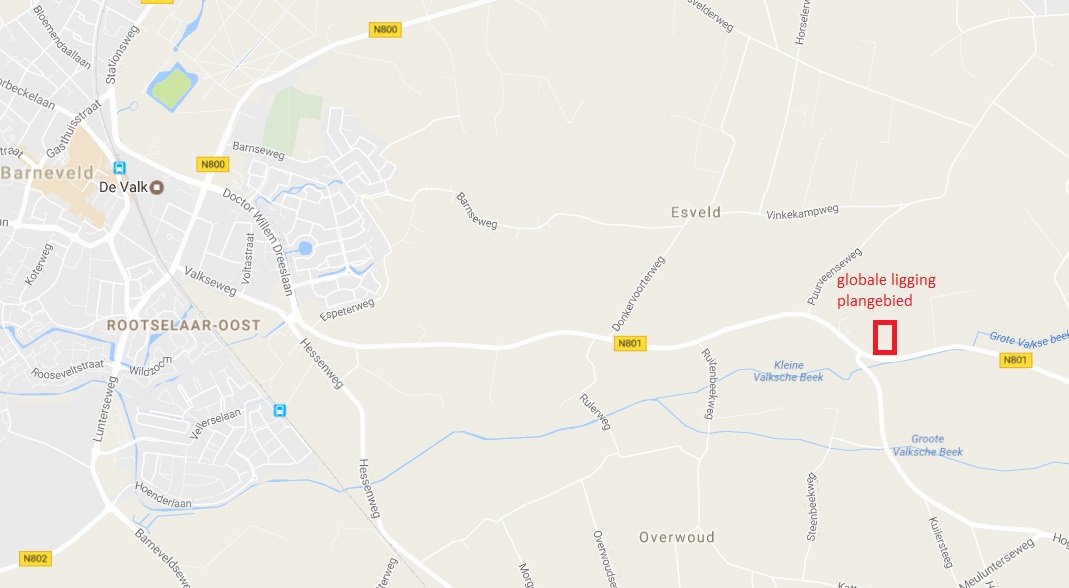Click the Vinkekampweg street label
Image resolution: width=1069 pixels, height=588 pixels.
802,213
